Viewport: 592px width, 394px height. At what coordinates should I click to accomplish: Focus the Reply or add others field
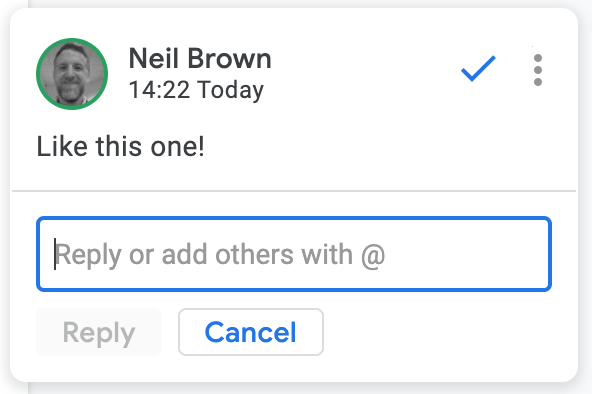[294, 254]
